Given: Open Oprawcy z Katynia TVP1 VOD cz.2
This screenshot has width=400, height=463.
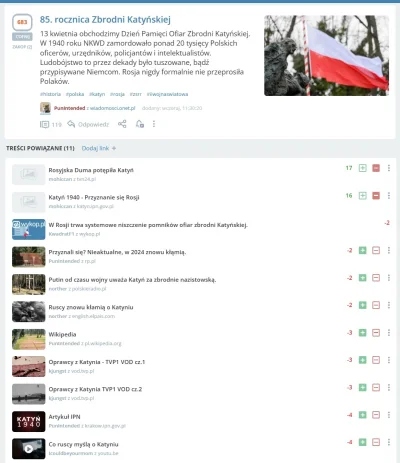Looking at the screenshot, I should click(x=95, y=389).
